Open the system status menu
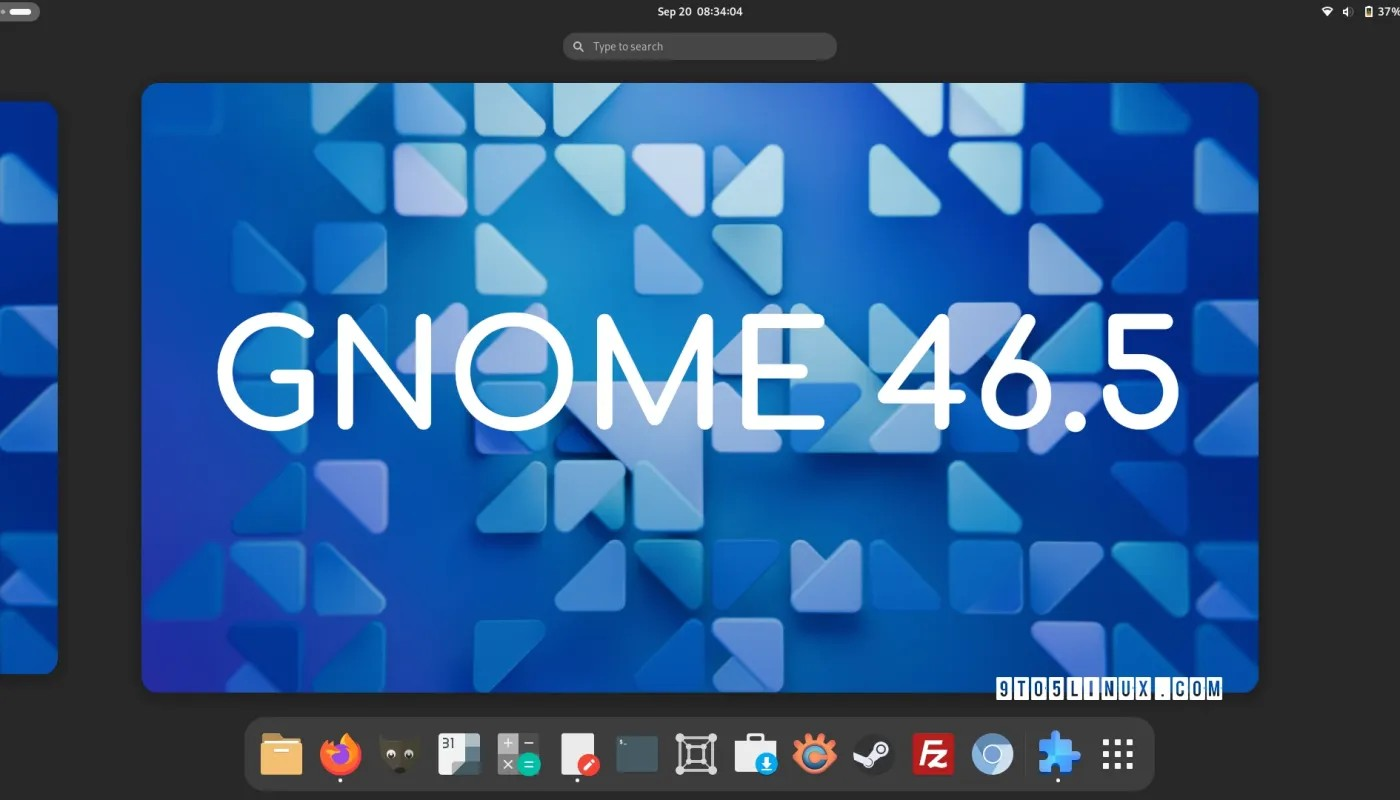The image size is (1400, 800). (x=1355, y=11)
